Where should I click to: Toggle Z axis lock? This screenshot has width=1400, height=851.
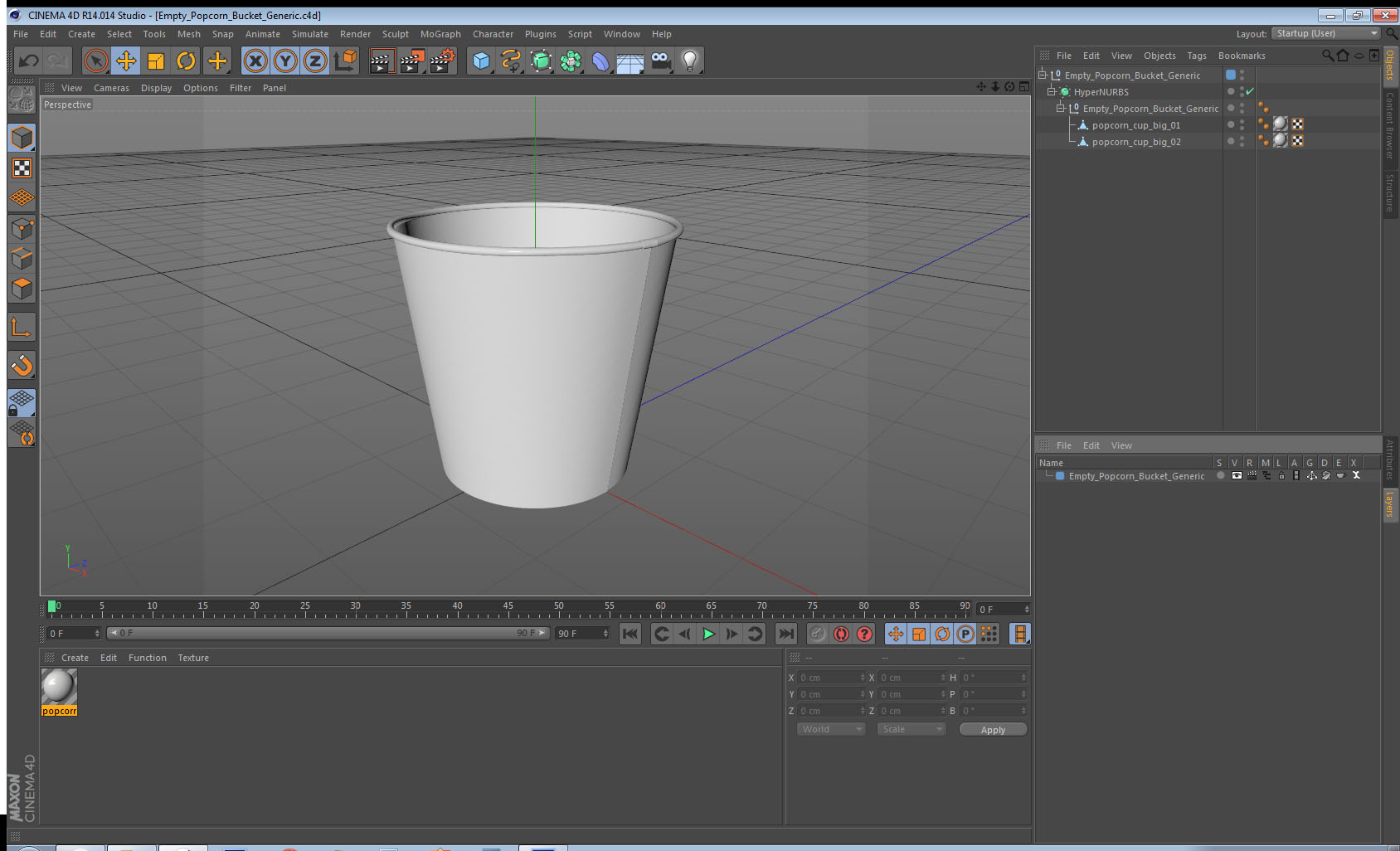pyautogui.click(x=315, y=61)
